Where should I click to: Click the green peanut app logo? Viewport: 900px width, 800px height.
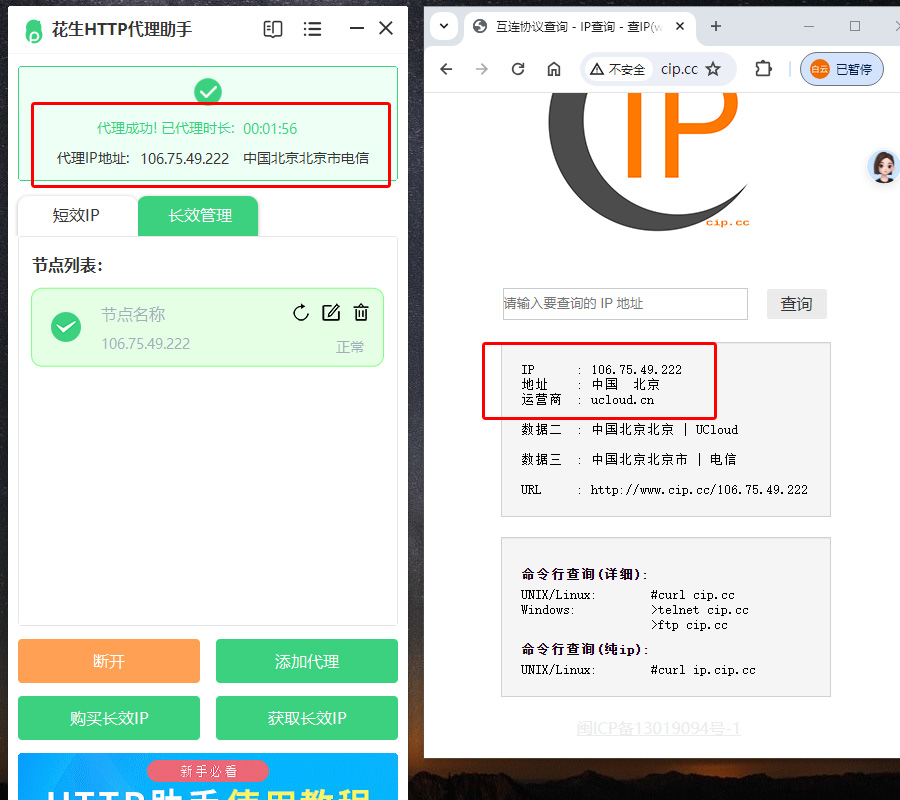click(x=34, y=31)
